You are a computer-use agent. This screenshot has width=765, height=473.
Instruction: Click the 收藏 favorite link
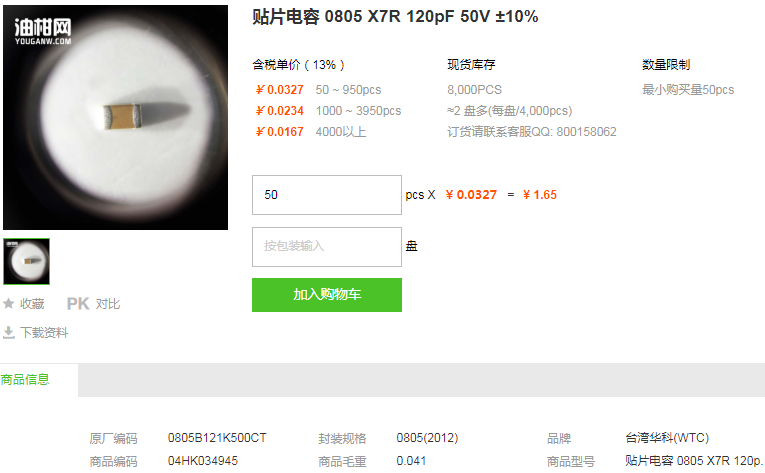pos(32,304)
